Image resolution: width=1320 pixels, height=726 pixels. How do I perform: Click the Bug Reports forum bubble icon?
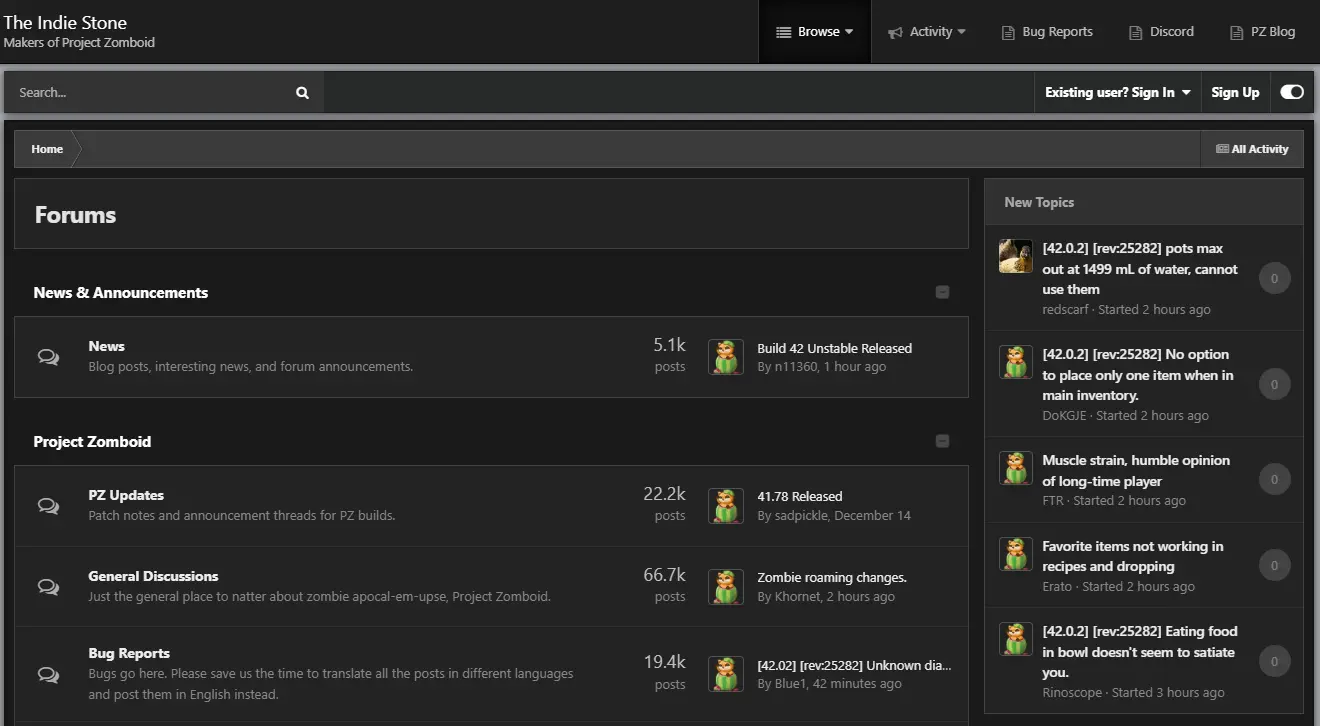point(48,673)
